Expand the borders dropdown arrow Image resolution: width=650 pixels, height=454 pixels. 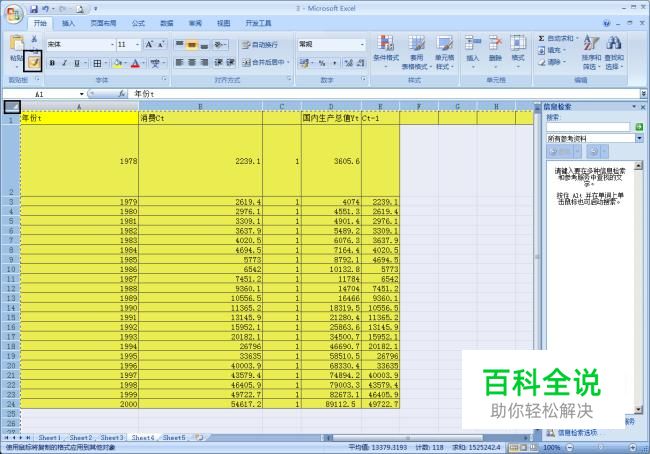point(106,63)
